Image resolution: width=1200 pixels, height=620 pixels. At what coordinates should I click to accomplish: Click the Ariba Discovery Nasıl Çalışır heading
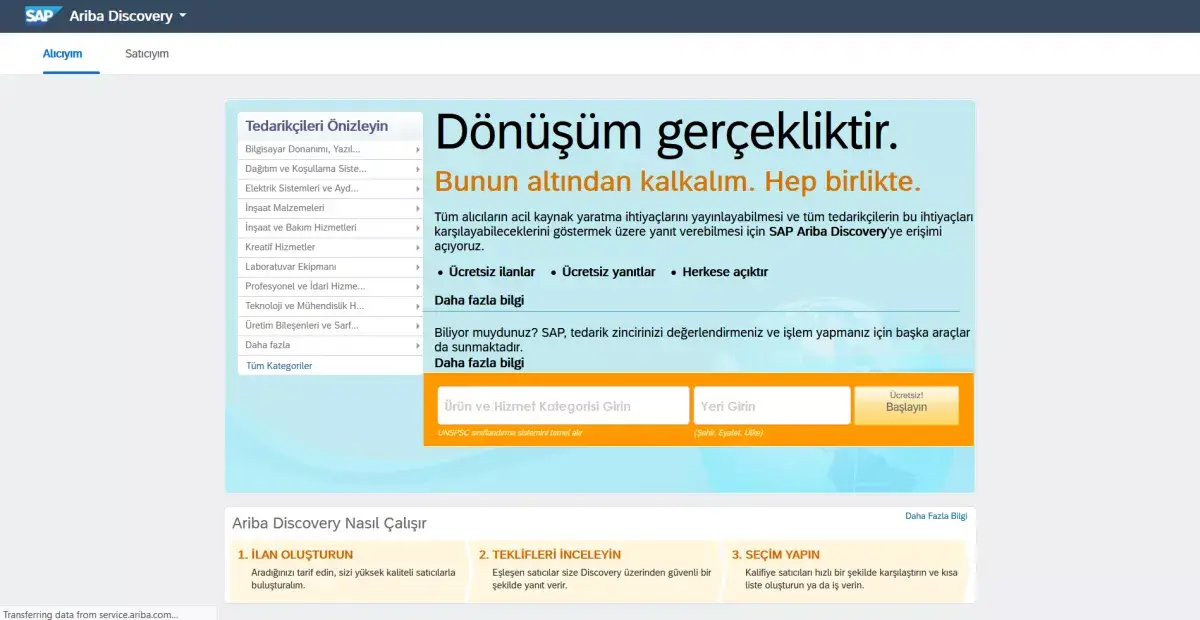click(329, 523)
